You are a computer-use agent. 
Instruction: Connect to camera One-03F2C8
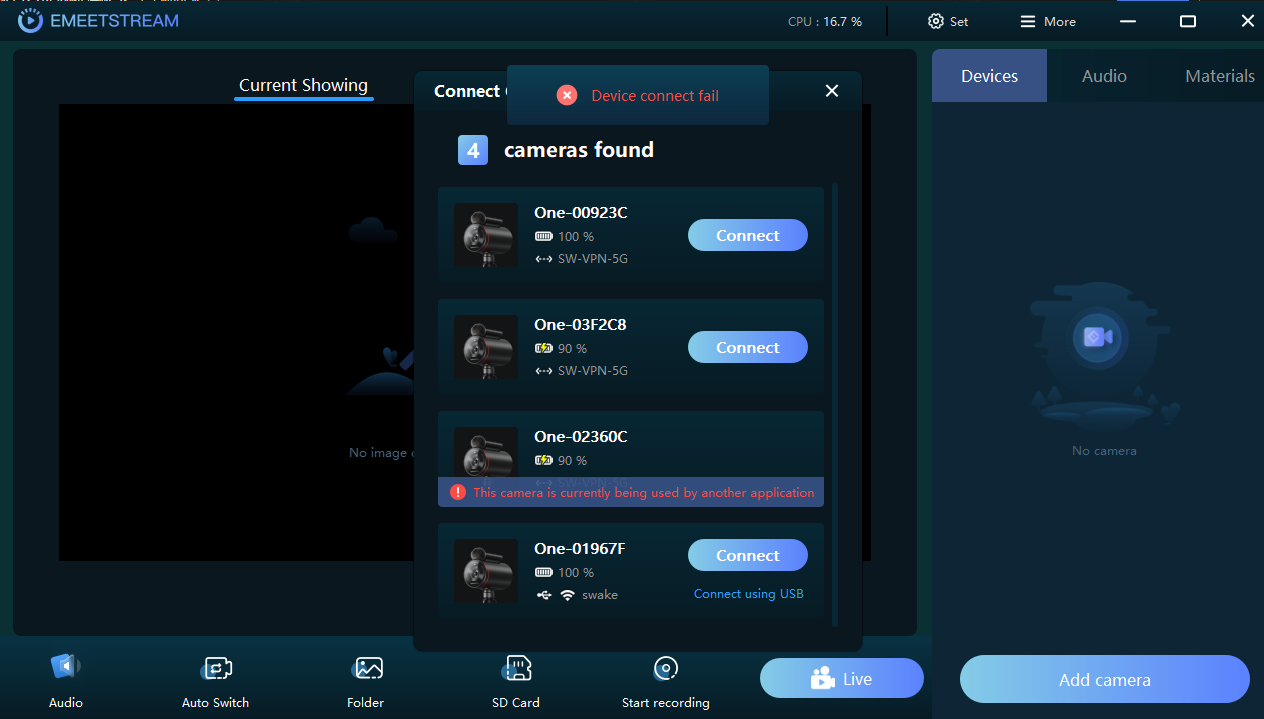click(747, 348)
